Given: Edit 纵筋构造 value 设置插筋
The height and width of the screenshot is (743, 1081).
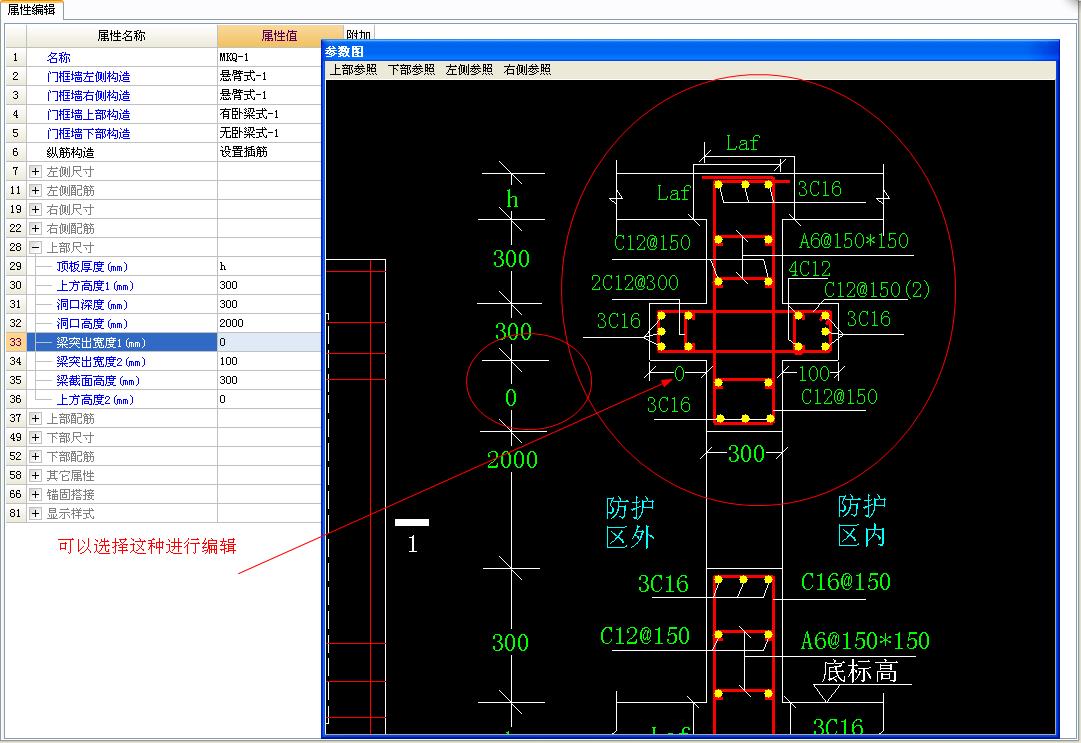Looking at the screenshot, I should (x=270, y=152).
